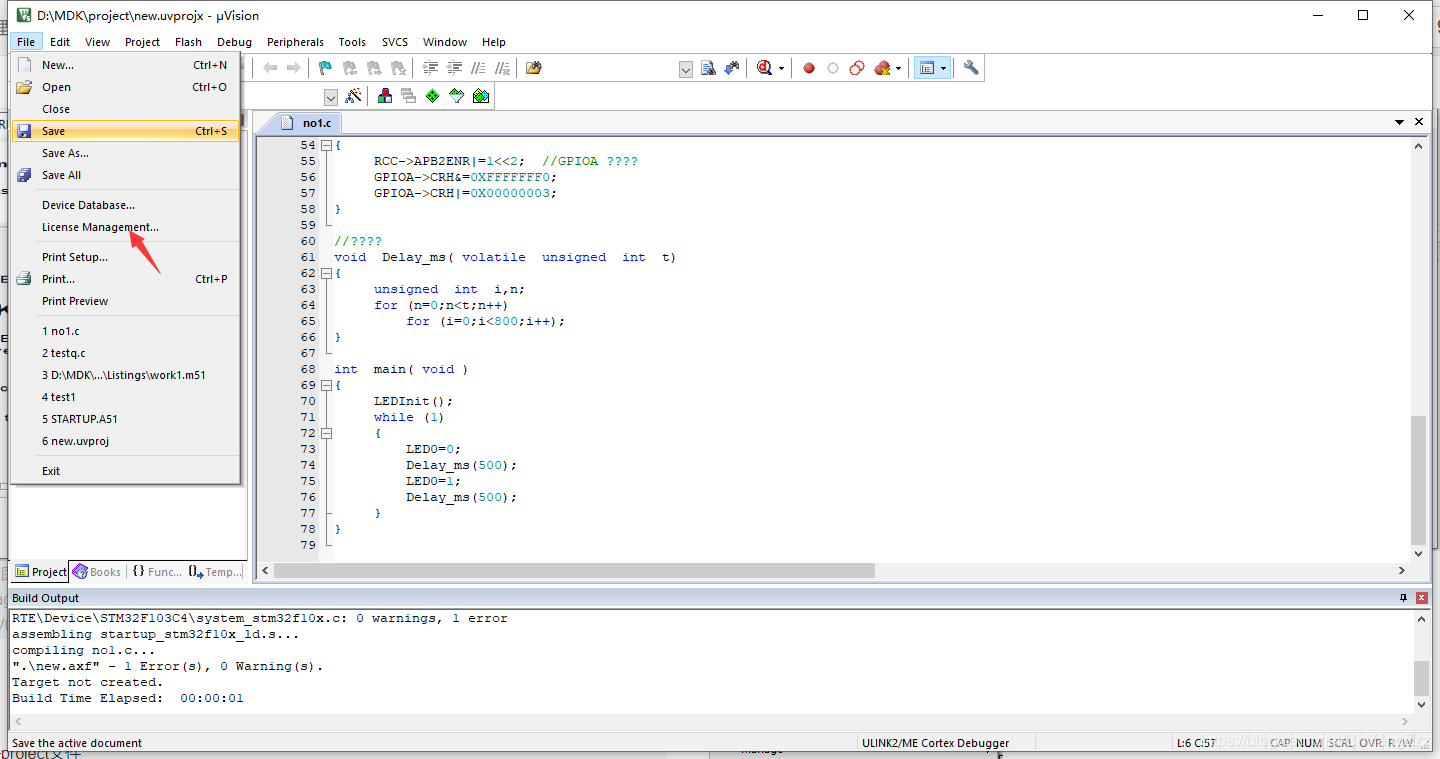Open dropdown arrow next to debug icon

pos(782,68)
